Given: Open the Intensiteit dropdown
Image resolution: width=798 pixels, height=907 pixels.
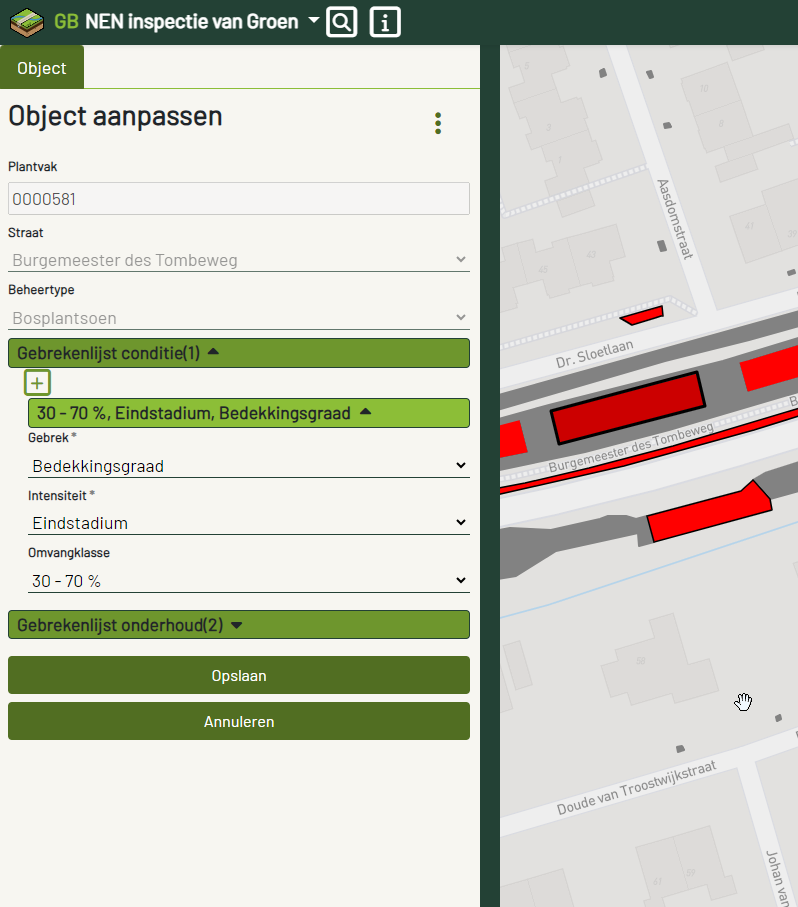Looking at the screenshot, I should (x=248, y=523).
